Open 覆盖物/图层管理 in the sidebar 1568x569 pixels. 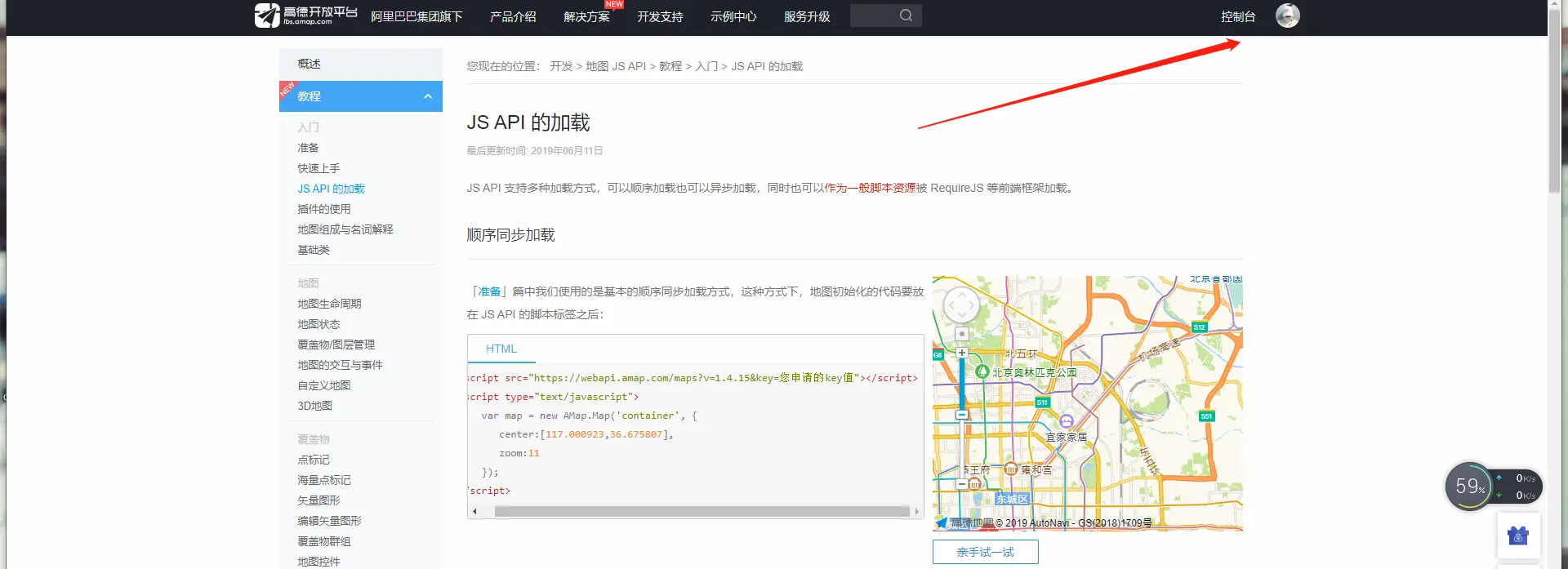[x=336, y=345]
